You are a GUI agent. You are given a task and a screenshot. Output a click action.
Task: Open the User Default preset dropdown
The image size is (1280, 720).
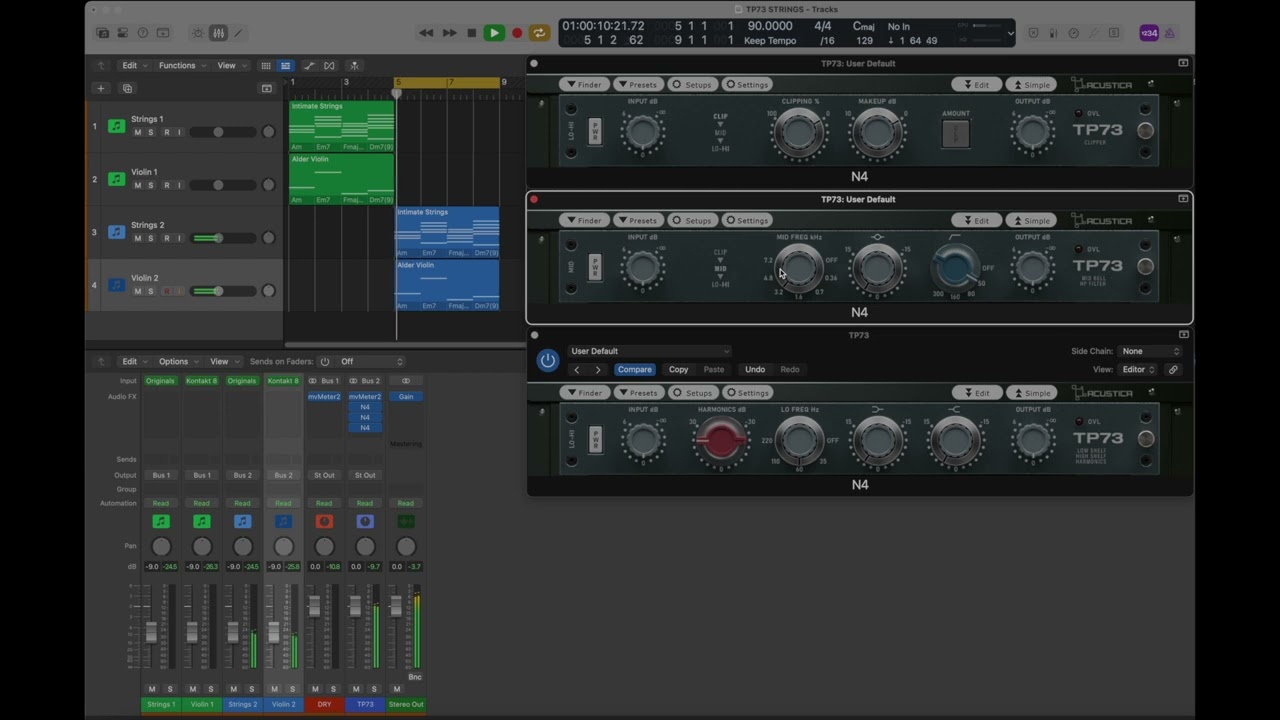[649, 351]
